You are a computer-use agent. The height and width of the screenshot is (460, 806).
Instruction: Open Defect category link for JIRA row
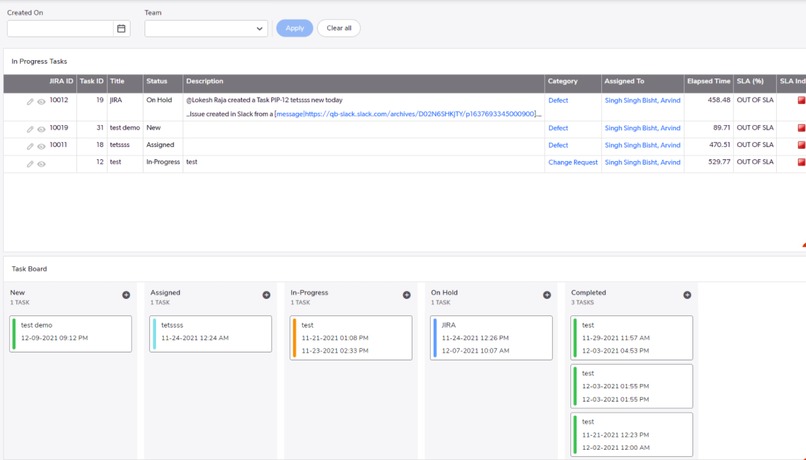[x=558, y=100]
